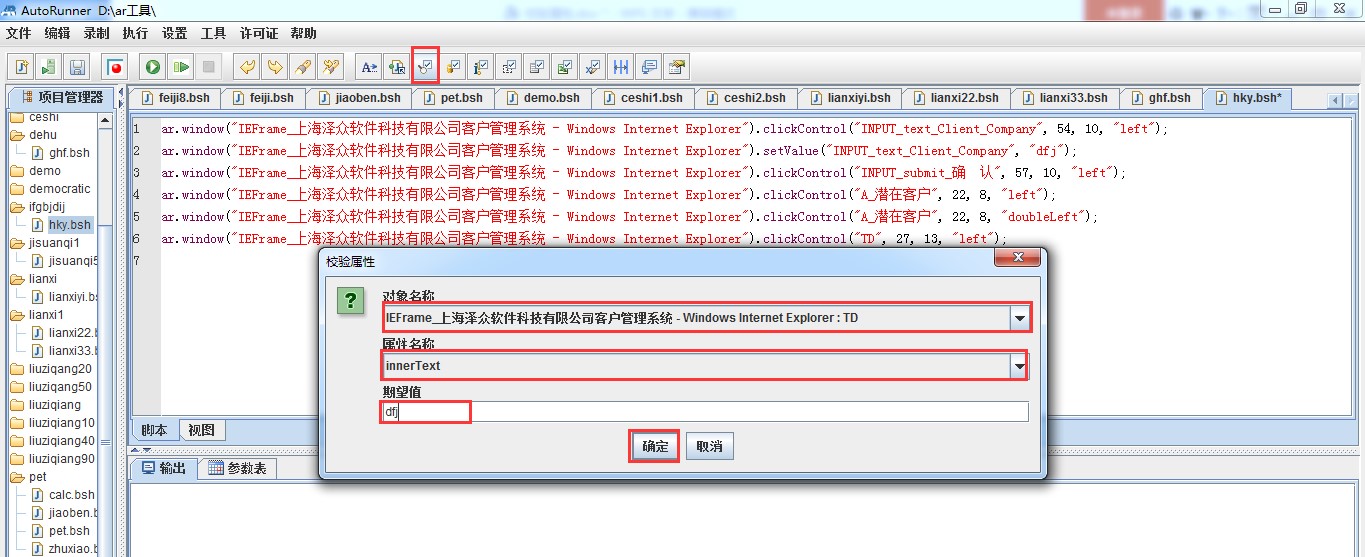The width and height of the screenshot is (1365, 557).
Task: Select ghf.bsh in the project tree
Action: (61, 153)
